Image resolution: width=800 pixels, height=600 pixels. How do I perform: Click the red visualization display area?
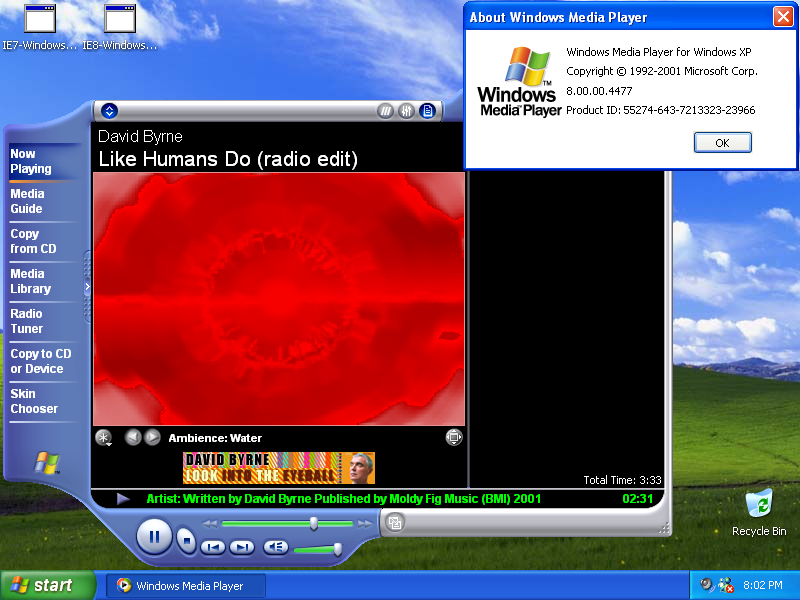tap(279, 298)
